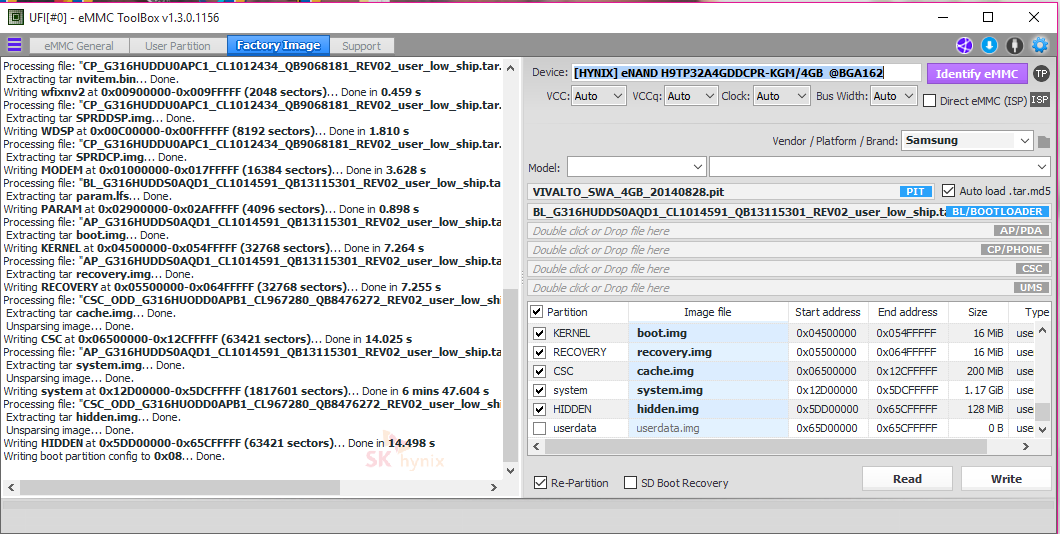The height and width of the screenshot is (534, 1060).
Task: Expand the VCC voltage dropdown
Action: click(x=600, y=96)
